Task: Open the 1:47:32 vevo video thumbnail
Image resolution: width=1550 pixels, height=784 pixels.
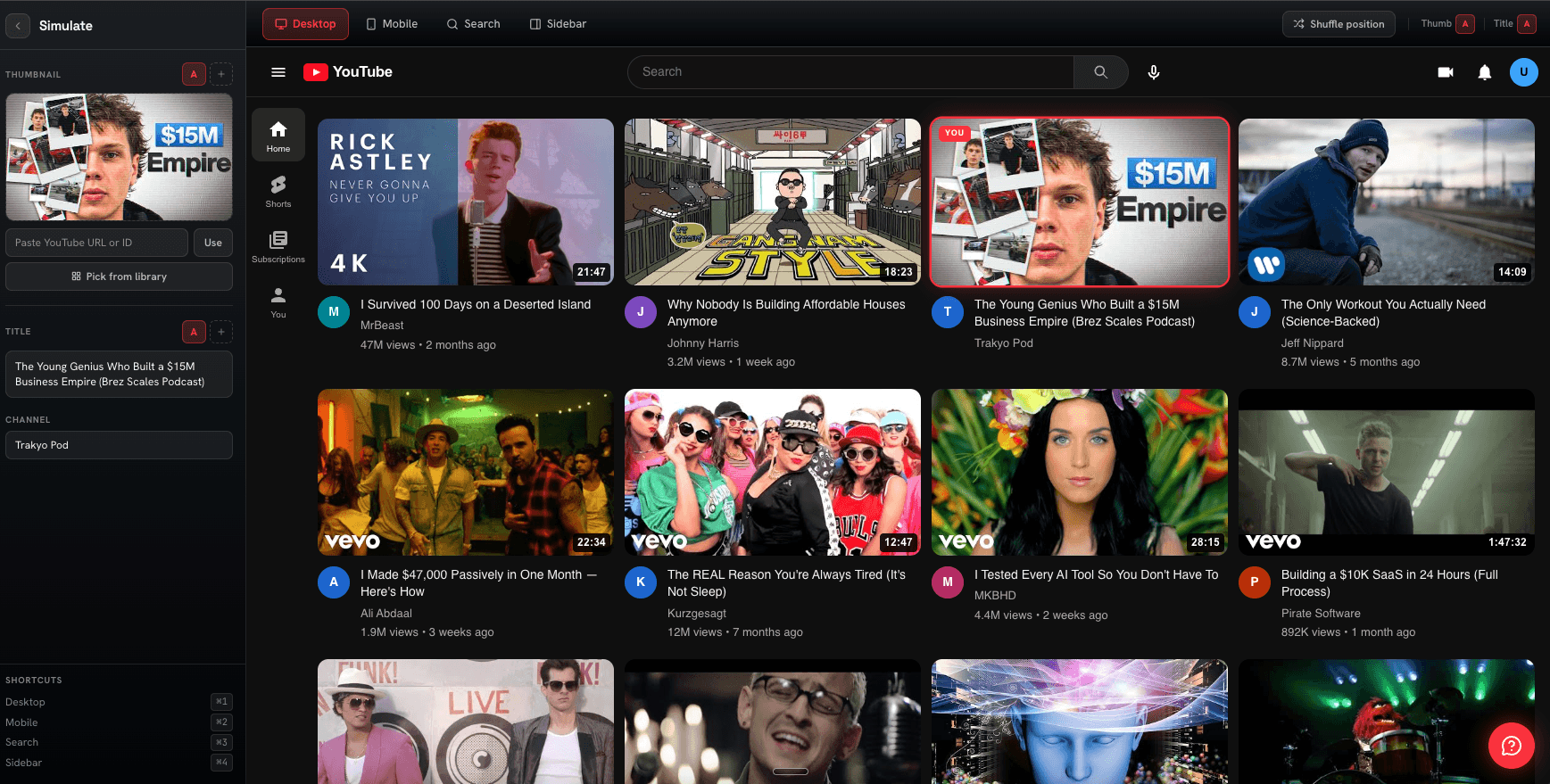Action: (x=1387, y=473)
